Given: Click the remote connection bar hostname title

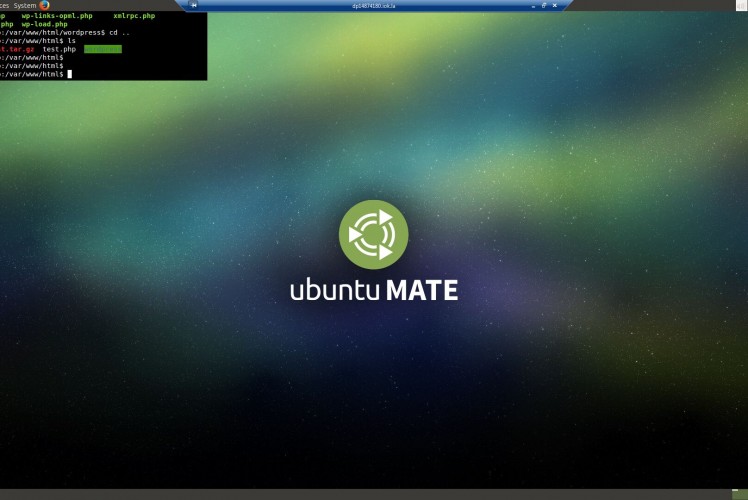Looking at the screenshot, I should [x=374, y=5].
